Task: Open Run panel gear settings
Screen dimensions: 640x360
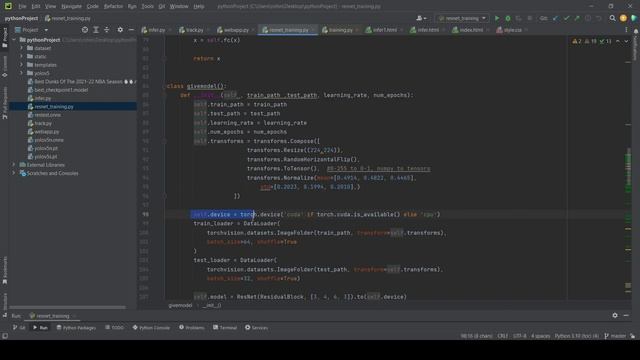Action: (615, 316)
